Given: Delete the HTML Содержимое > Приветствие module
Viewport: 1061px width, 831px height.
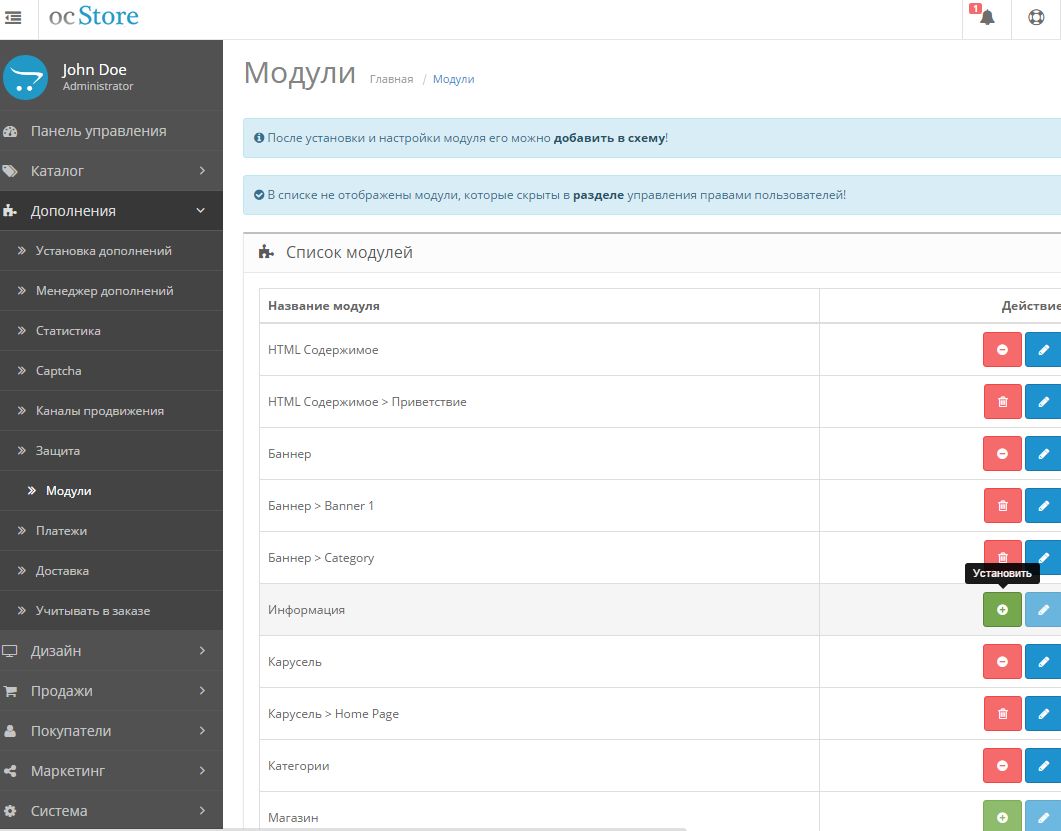Looking at the screenshot, I should pos(1002,401).
